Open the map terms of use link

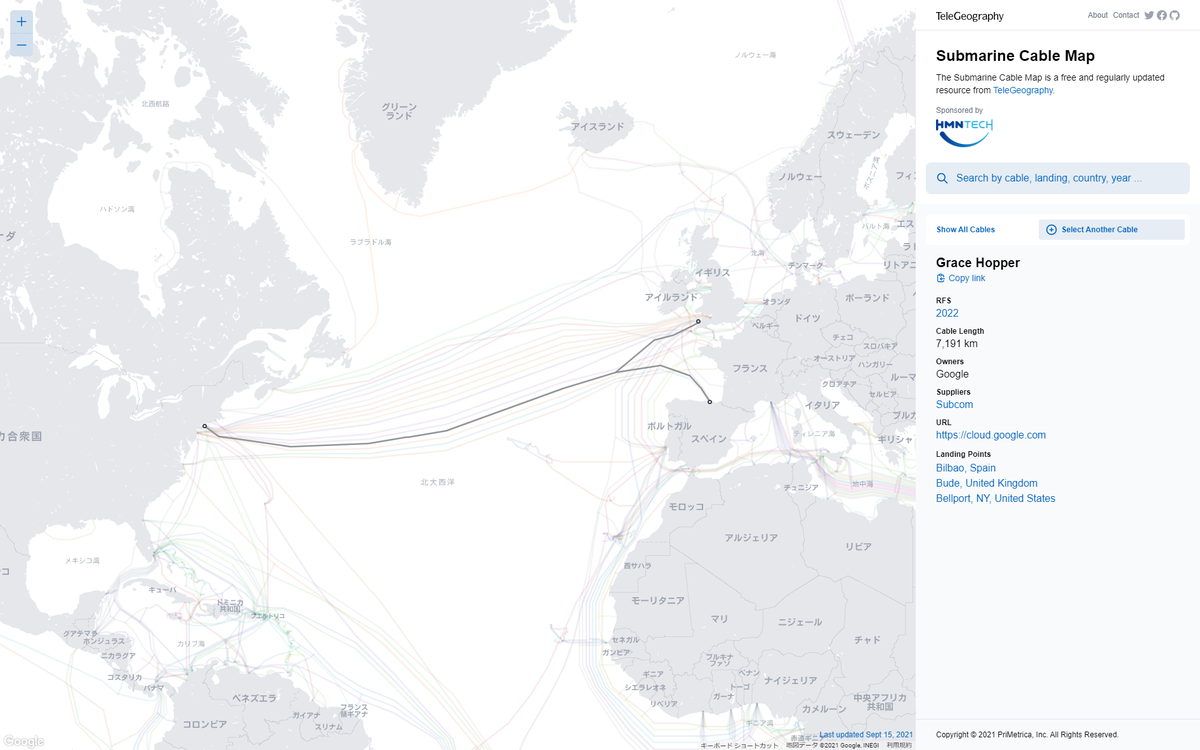[x=899, y=745]
